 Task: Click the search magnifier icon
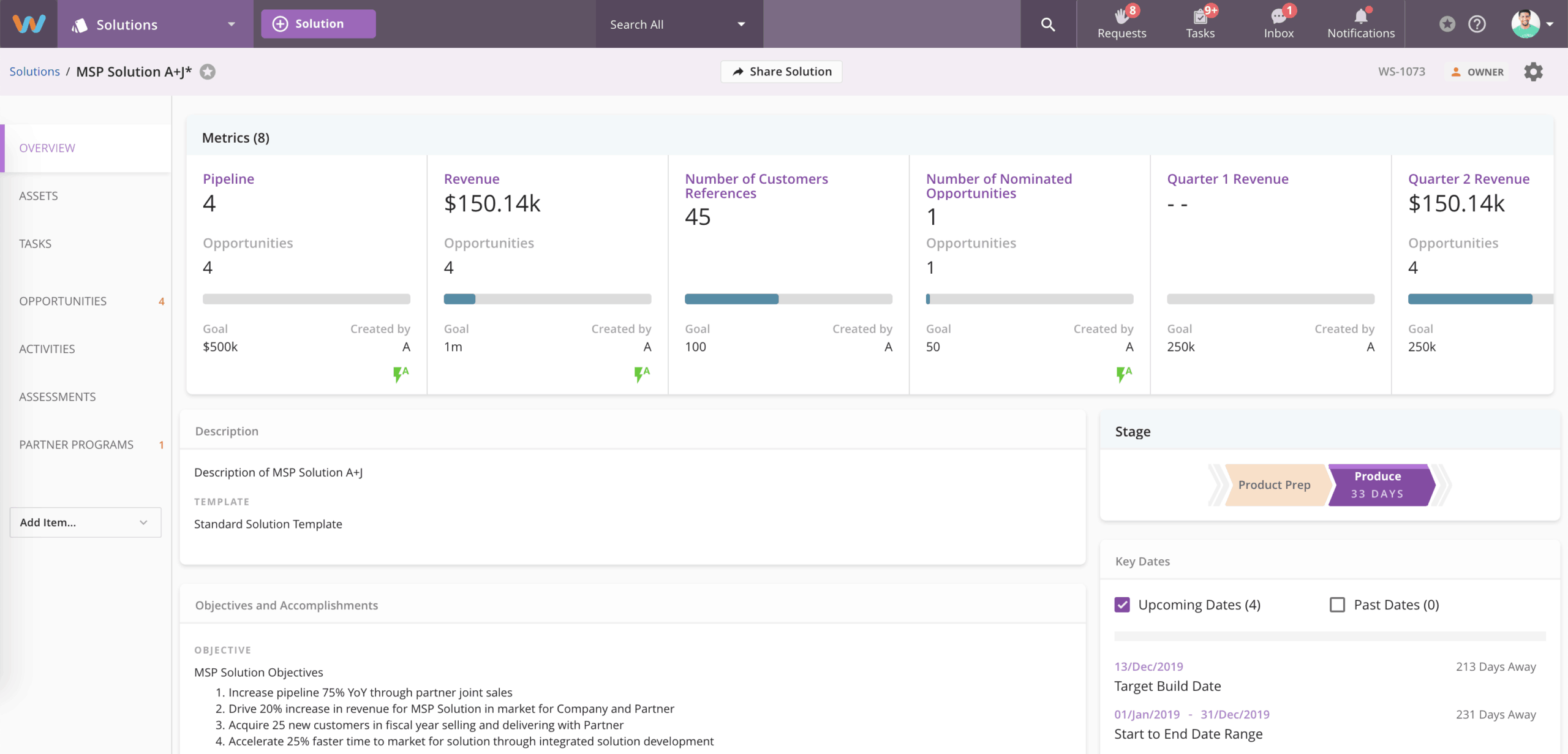click(x=1048, y=25)
